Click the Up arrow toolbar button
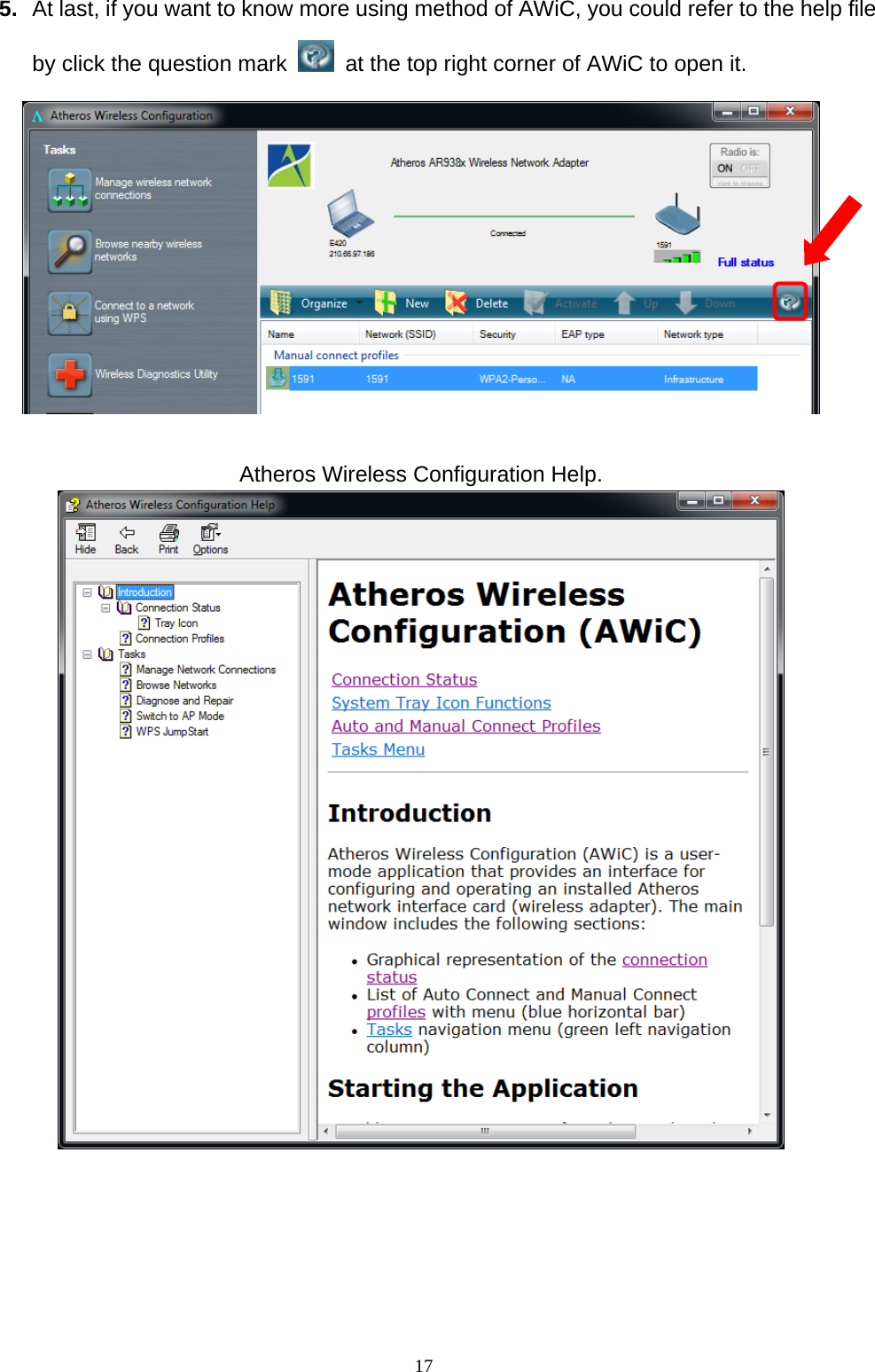The width and height of the screenshot is (875, 1372). (x=637, y=303)
